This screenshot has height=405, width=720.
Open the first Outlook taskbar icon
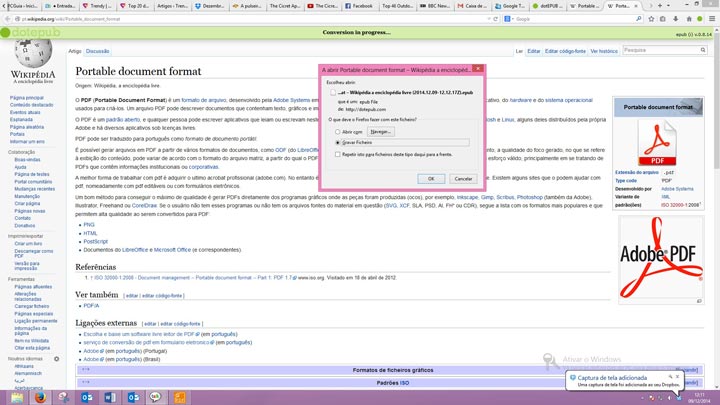[87, 397]
